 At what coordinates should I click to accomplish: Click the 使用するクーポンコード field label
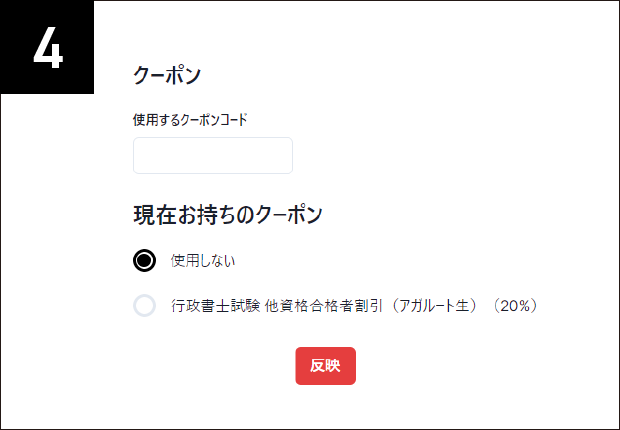tap(189, 119)
